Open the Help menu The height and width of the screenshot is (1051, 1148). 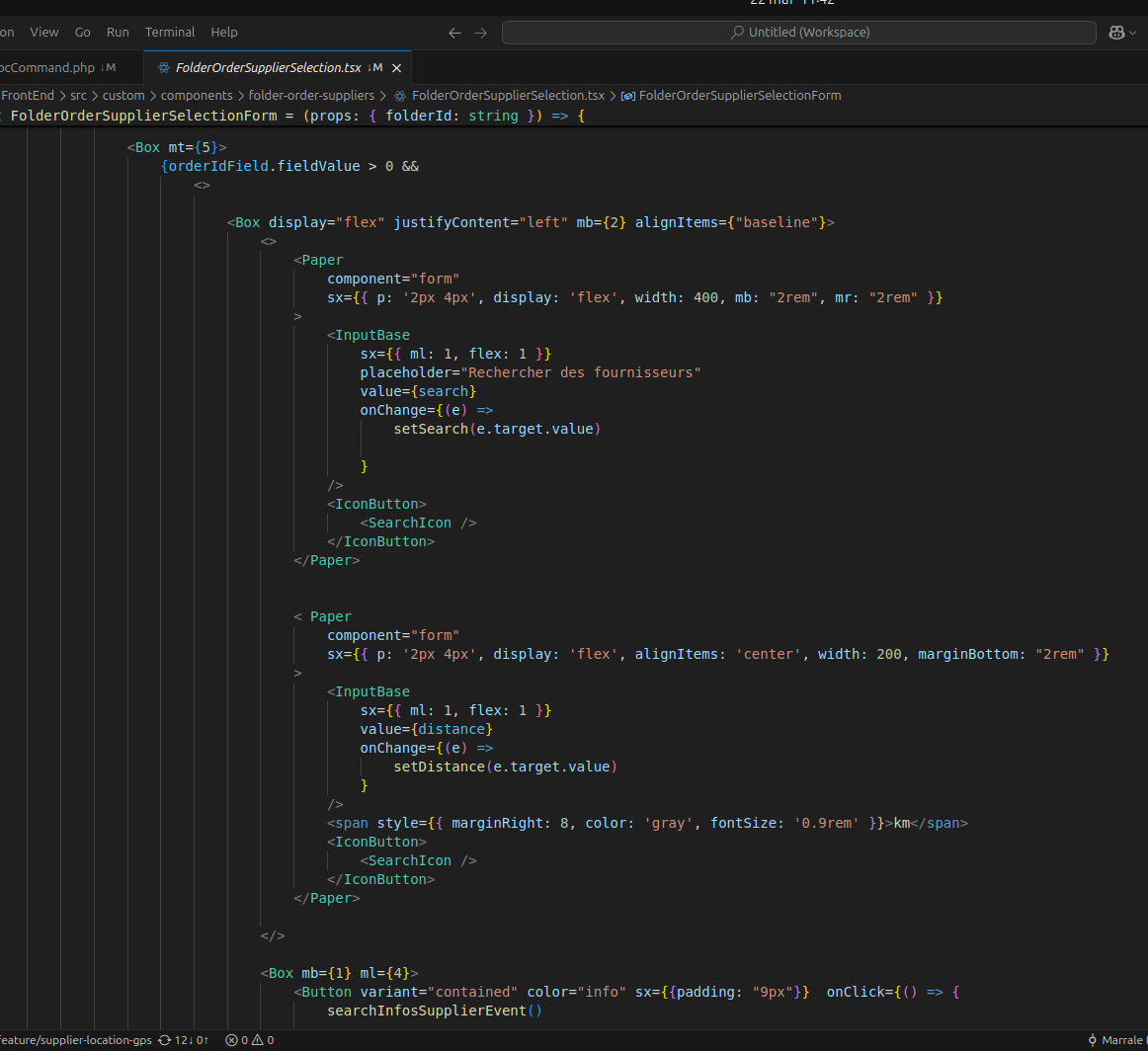(x=224, y=33)
